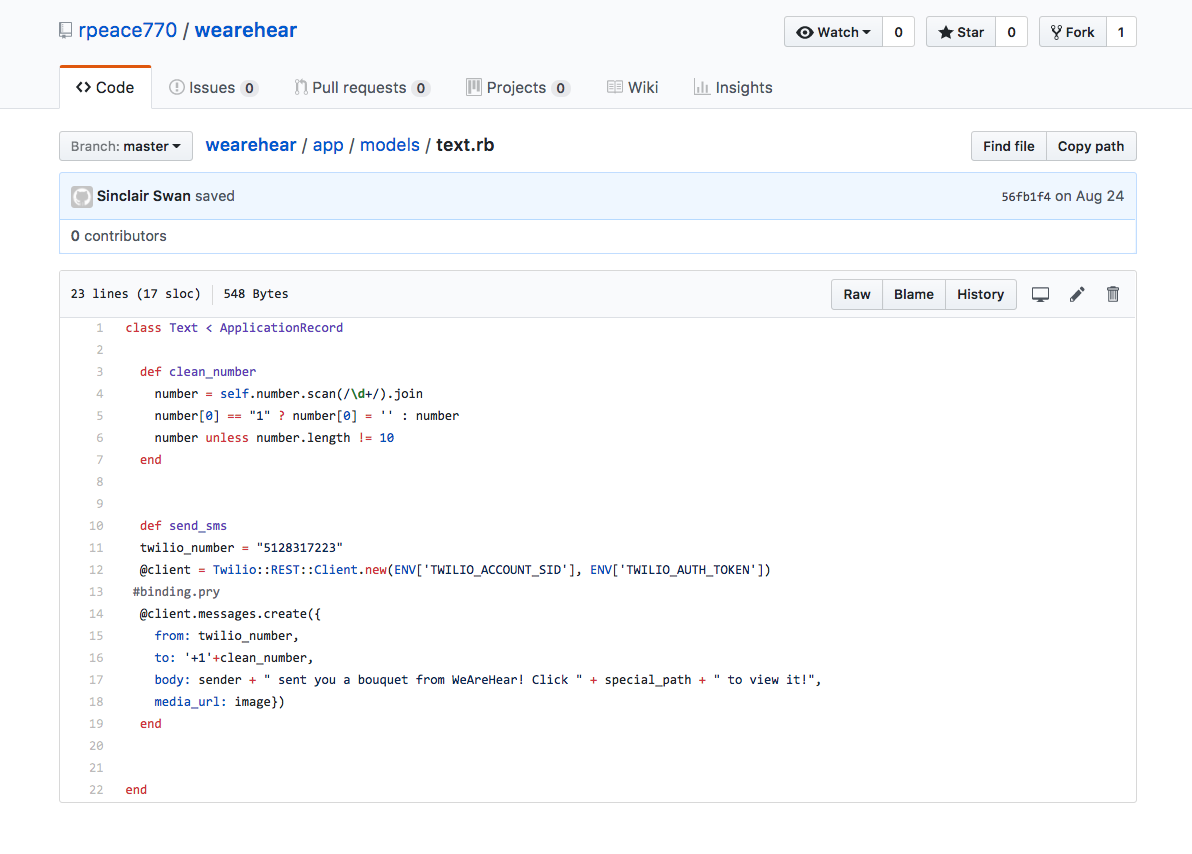Switch to the Issues tab
This screenshot has width=1192, height=854.
[213, 88]
